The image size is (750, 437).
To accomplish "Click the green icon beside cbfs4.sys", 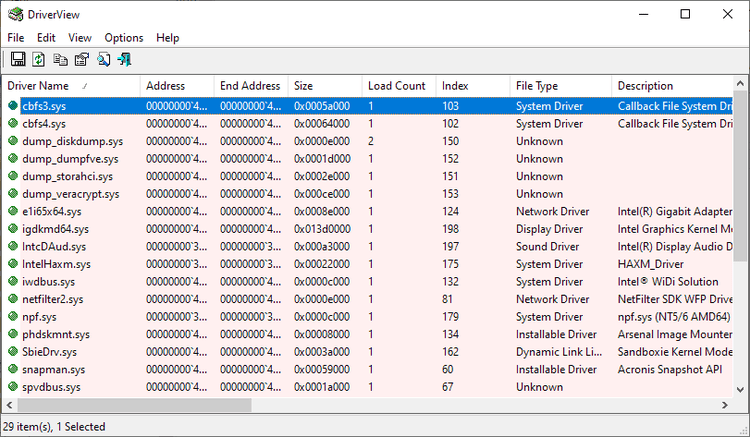I will (13, 123).
